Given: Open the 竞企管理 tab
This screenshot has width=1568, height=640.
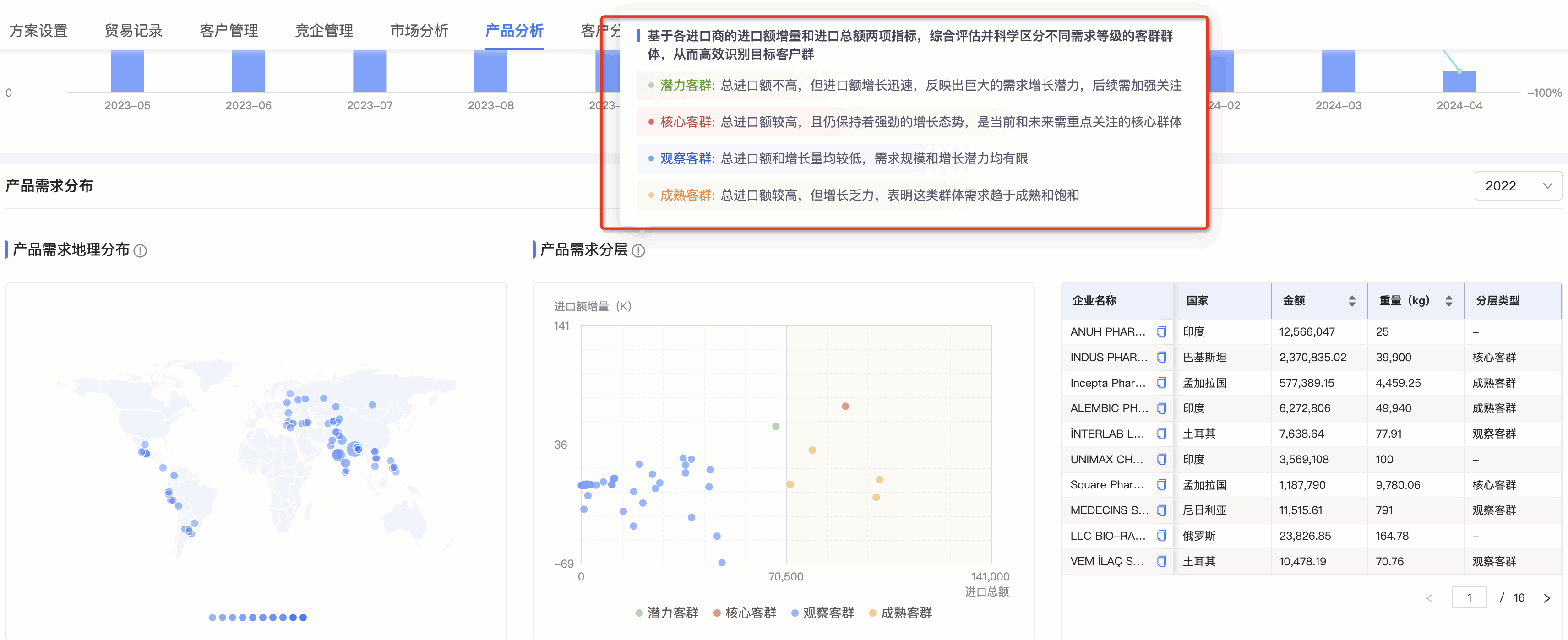Looking at the screenshot, I should pos(324,30).
